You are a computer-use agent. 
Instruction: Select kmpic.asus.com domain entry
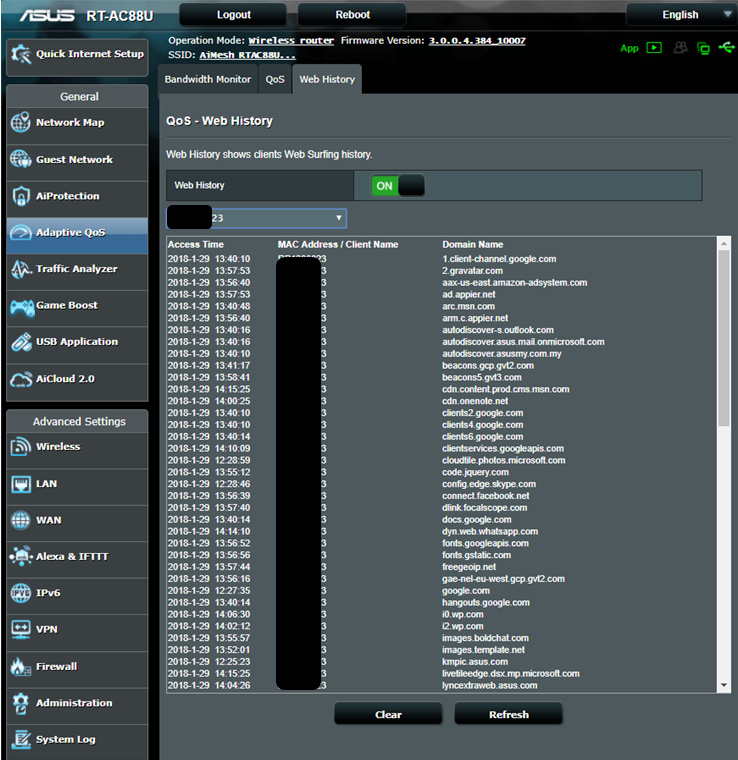(475, 662)
